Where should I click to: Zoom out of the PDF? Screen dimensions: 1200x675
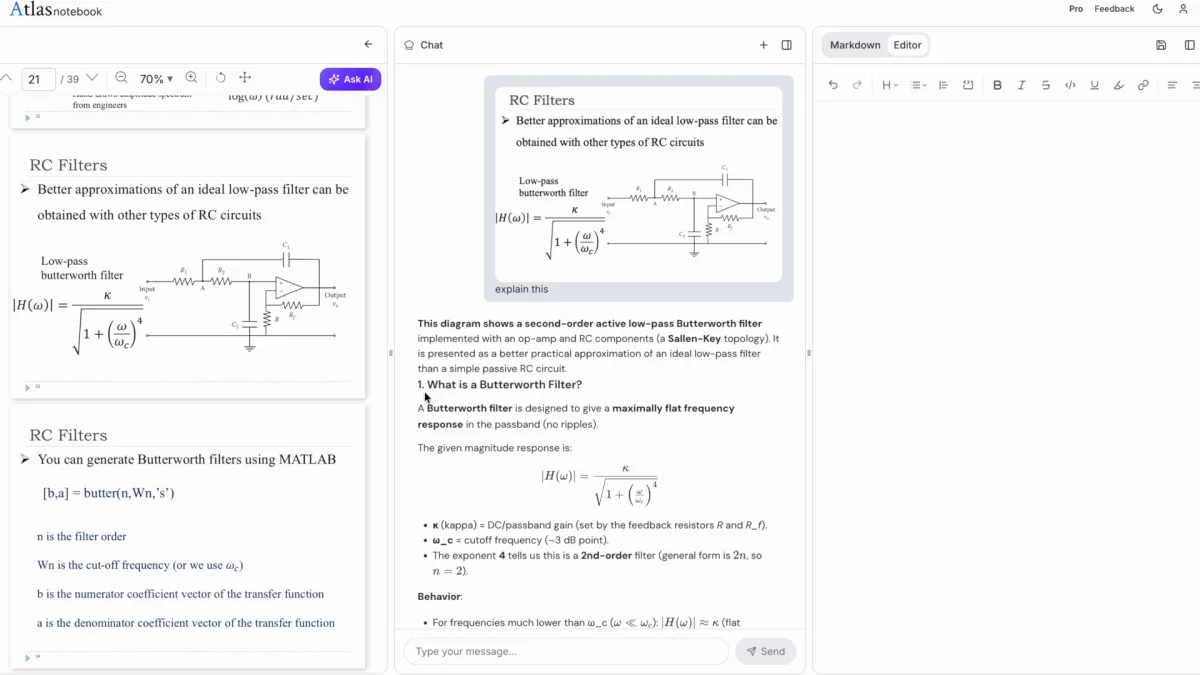pyautogui.click(x=121, y=78)
